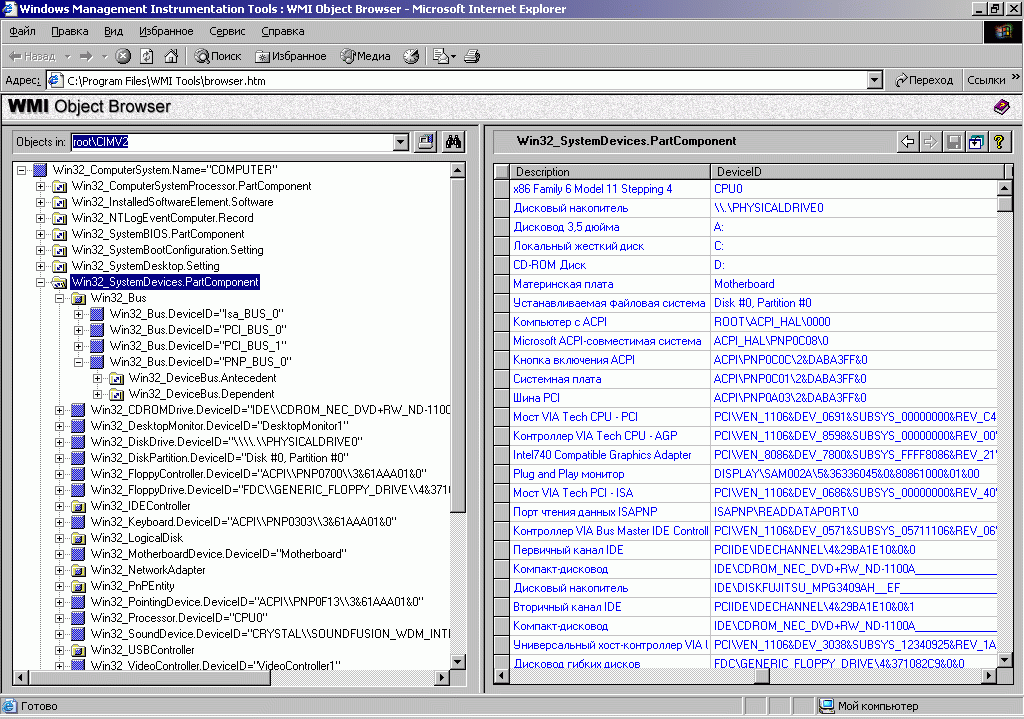Viewport: 1024px width, 719px height.
Task: Collapse the Win32_Bus tree node
Action: 59,298
